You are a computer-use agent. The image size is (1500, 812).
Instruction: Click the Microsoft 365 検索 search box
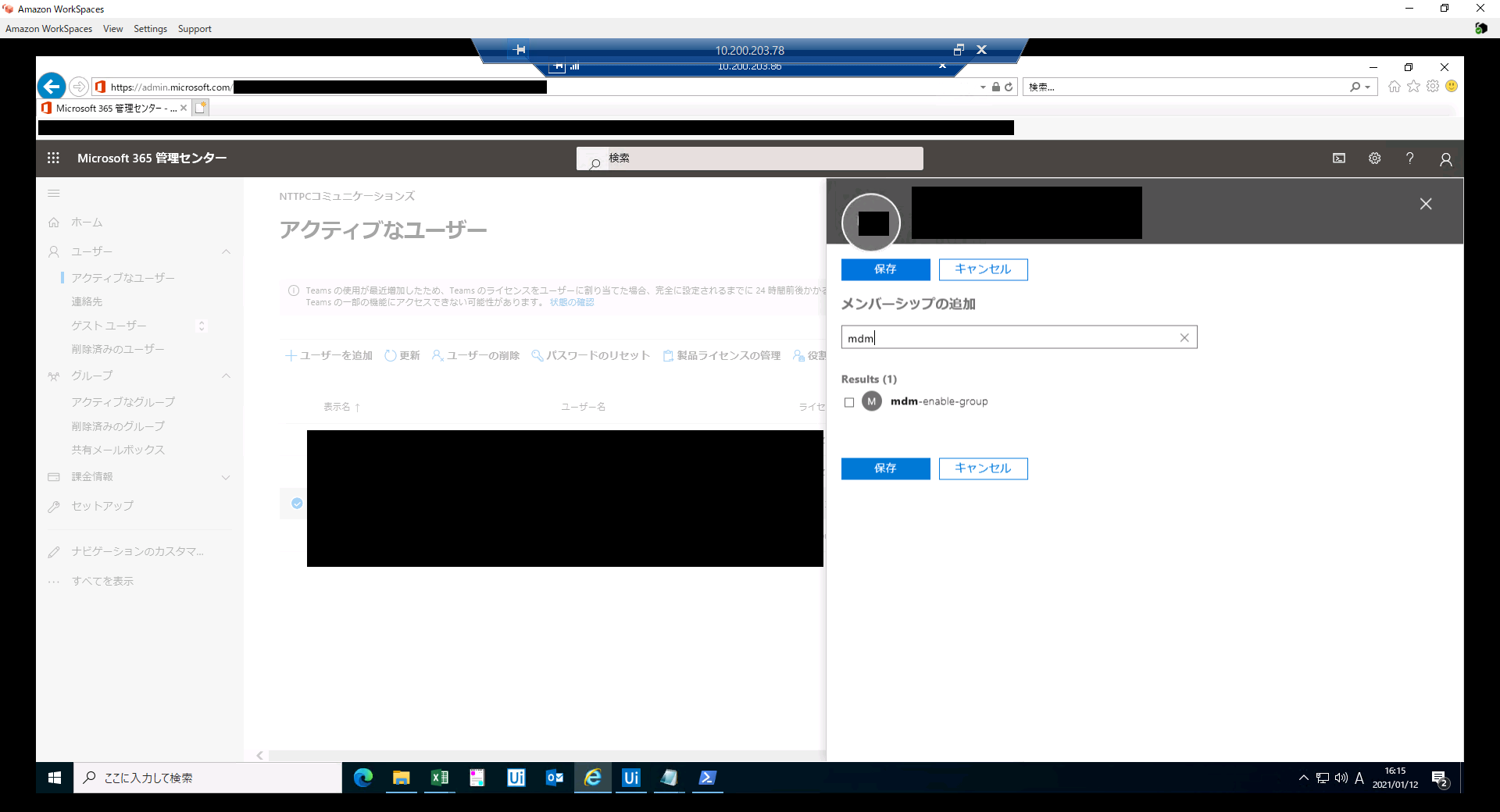[750, 158]
